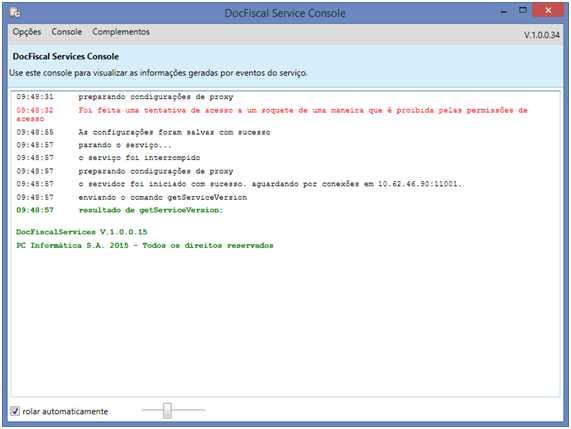The height and width of the screenshot is (429, 571).
Task: Click log line 'enviando o comando getServiceVersion'
Action: click(131, 197)
